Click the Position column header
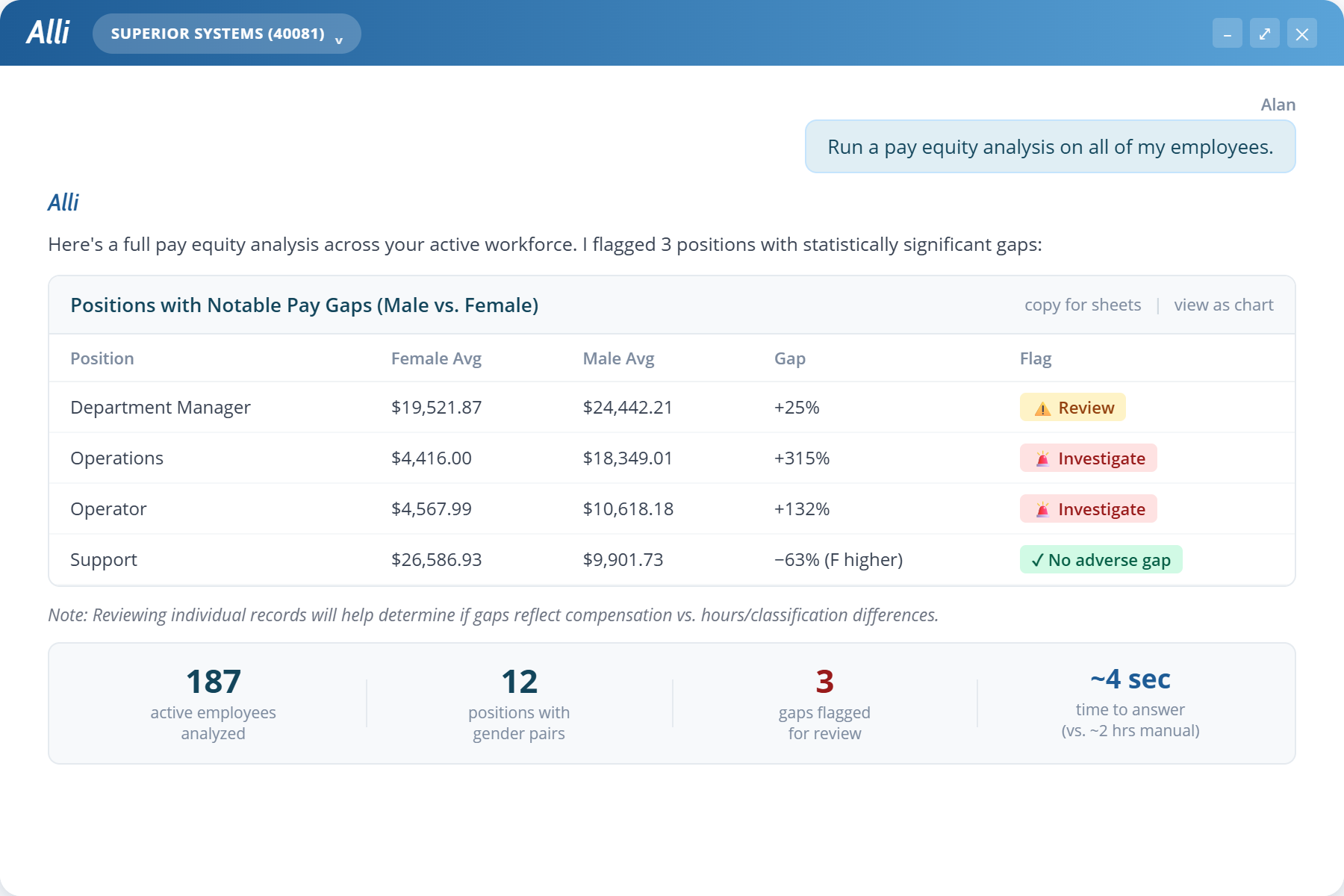The height and width of the screenshot is (896, 1344). tap(102, 358)
